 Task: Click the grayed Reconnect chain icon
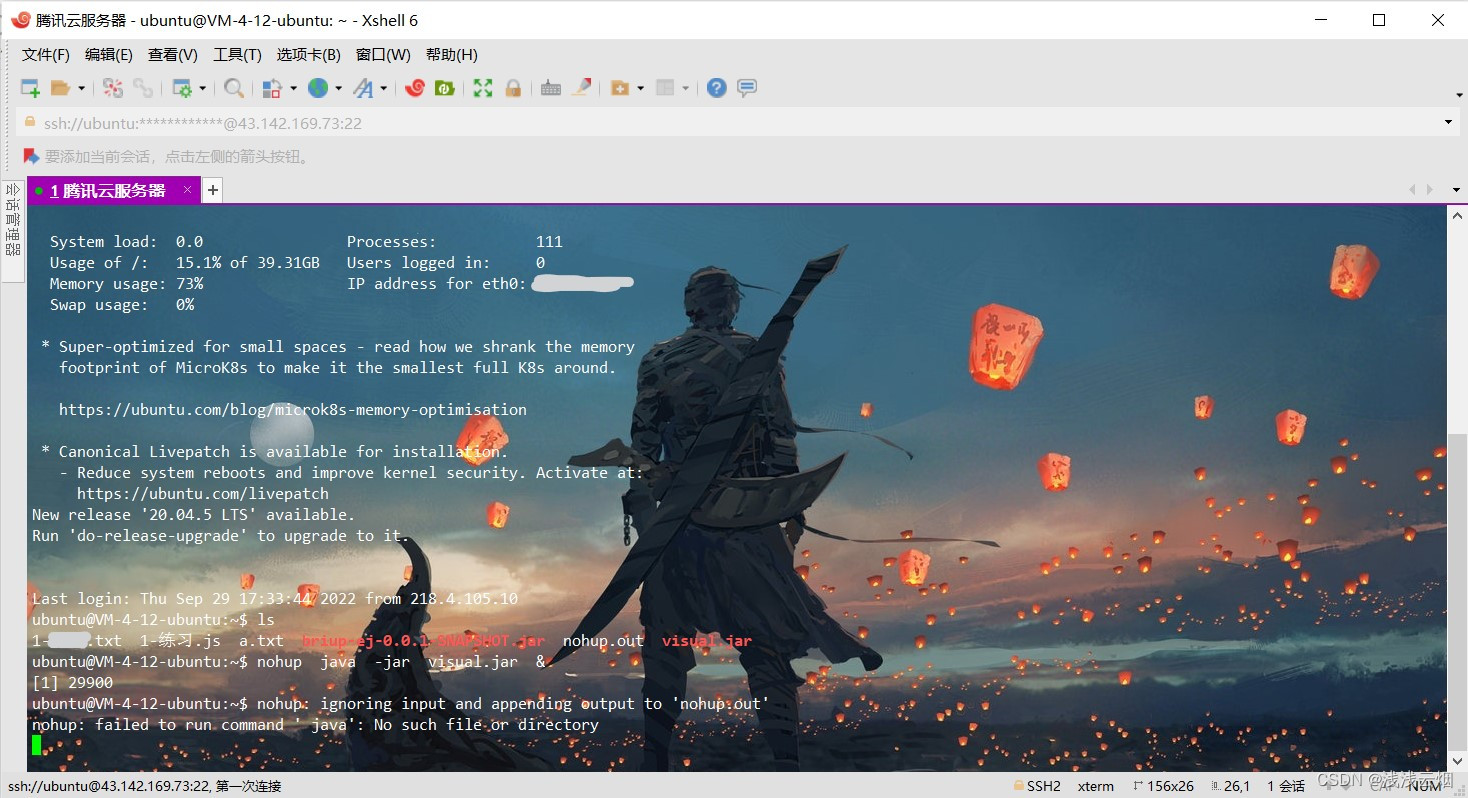tap(143, 88)
